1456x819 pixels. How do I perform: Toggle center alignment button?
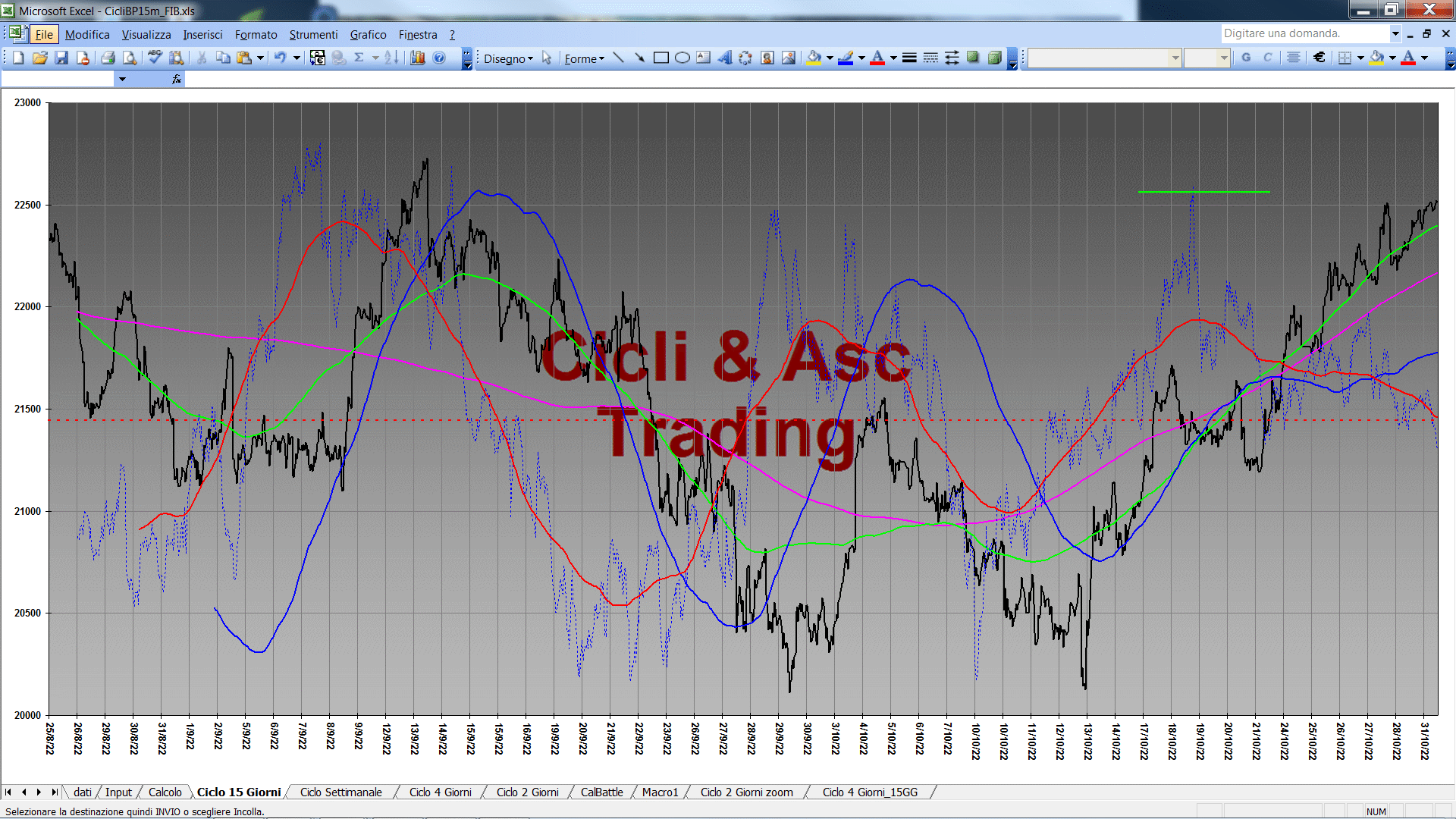click(x=1294, y=58)
